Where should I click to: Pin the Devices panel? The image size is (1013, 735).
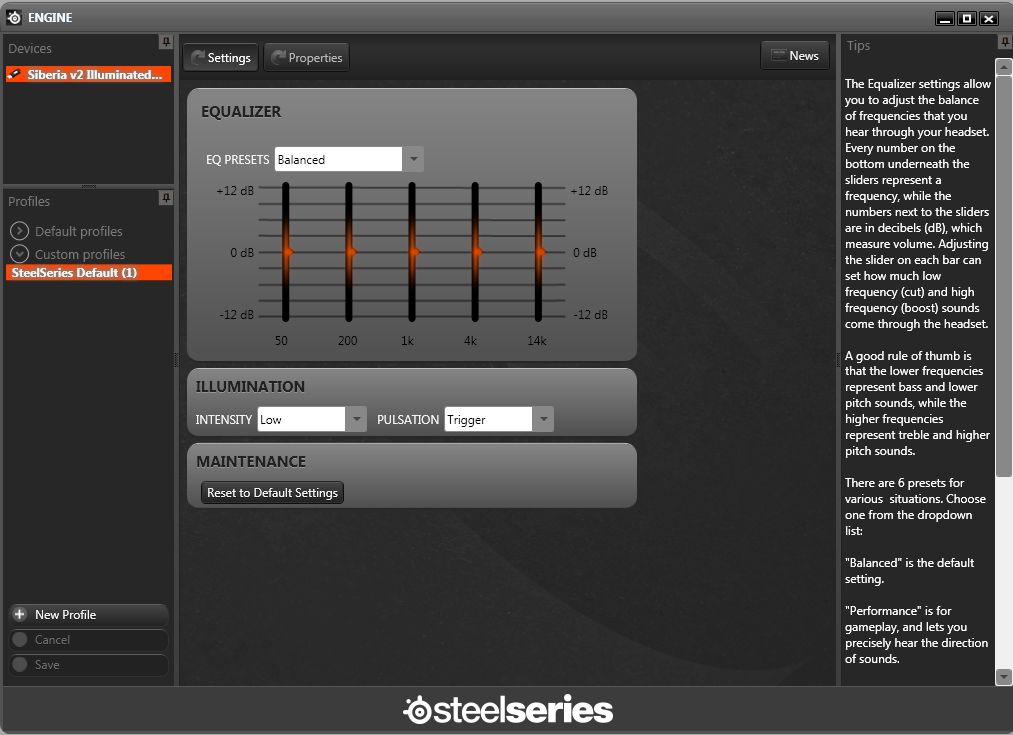(x=165, y=42)
